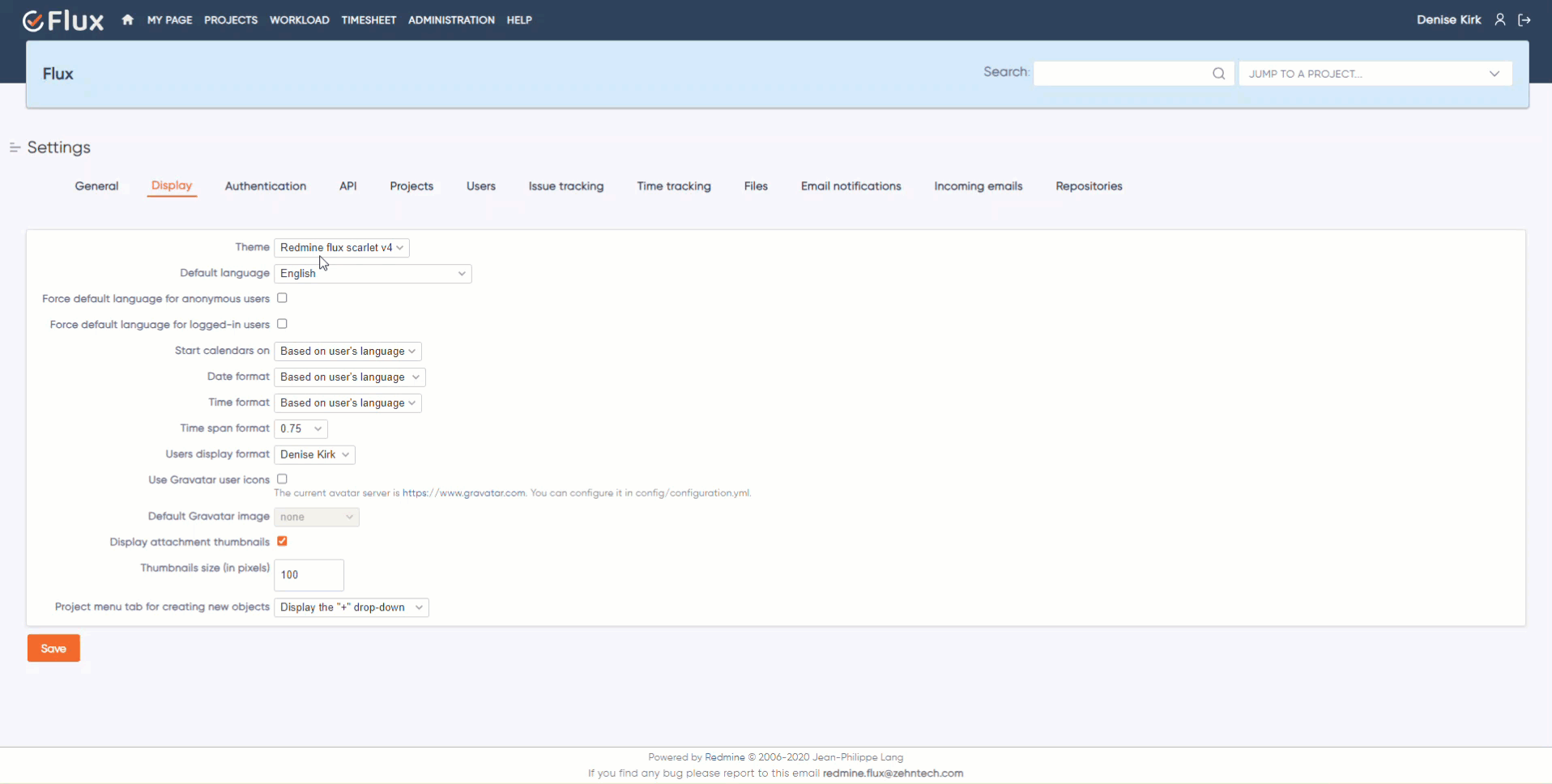
Task: Follow the gravatar.com link
Action: click(463, 493)
